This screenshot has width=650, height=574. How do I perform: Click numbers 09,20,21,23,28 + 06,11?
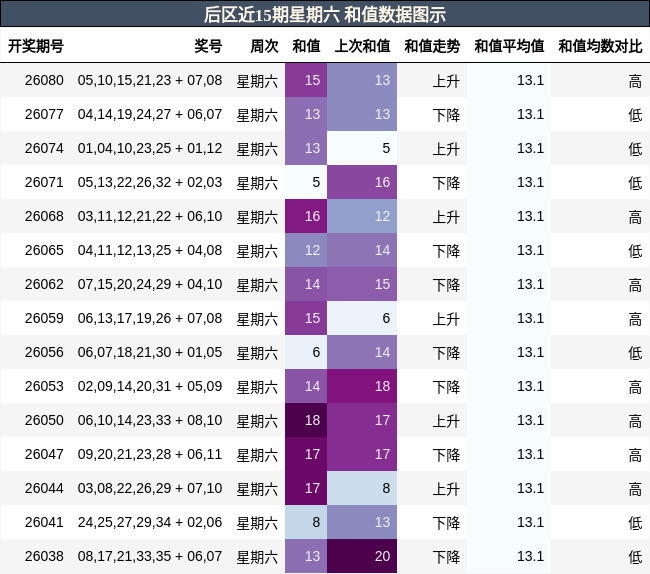coord(150,454)
